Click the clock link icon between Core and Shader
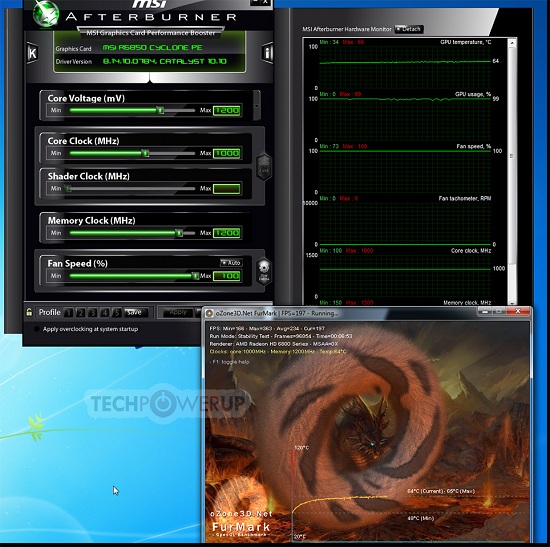The image size is (550, 547). 264,167
